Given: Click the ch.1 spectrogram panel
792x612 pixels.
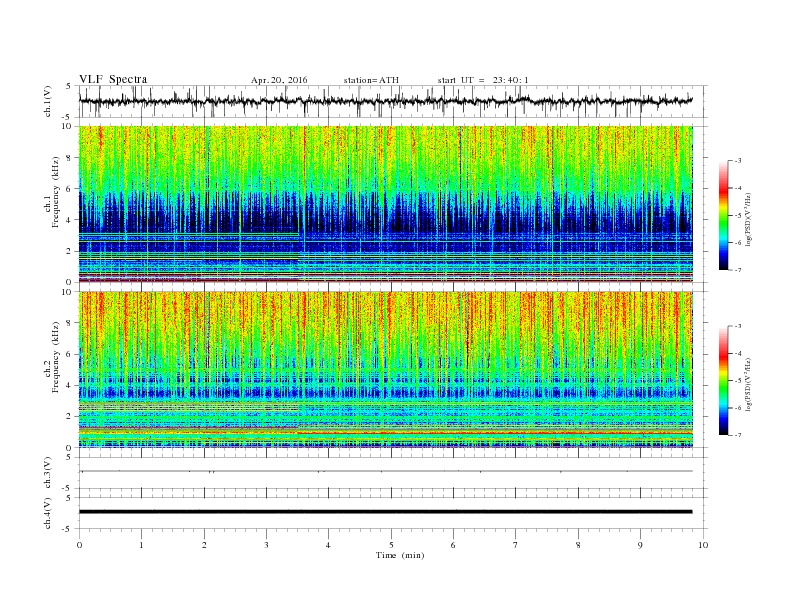Looking at the screenshot, I should [385, 204].
